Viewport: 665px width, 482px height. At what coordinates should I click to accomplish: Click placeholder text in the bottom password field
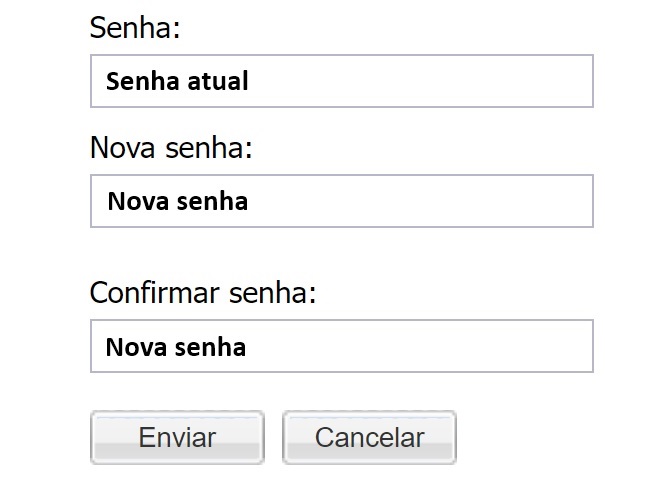point(176,347)
